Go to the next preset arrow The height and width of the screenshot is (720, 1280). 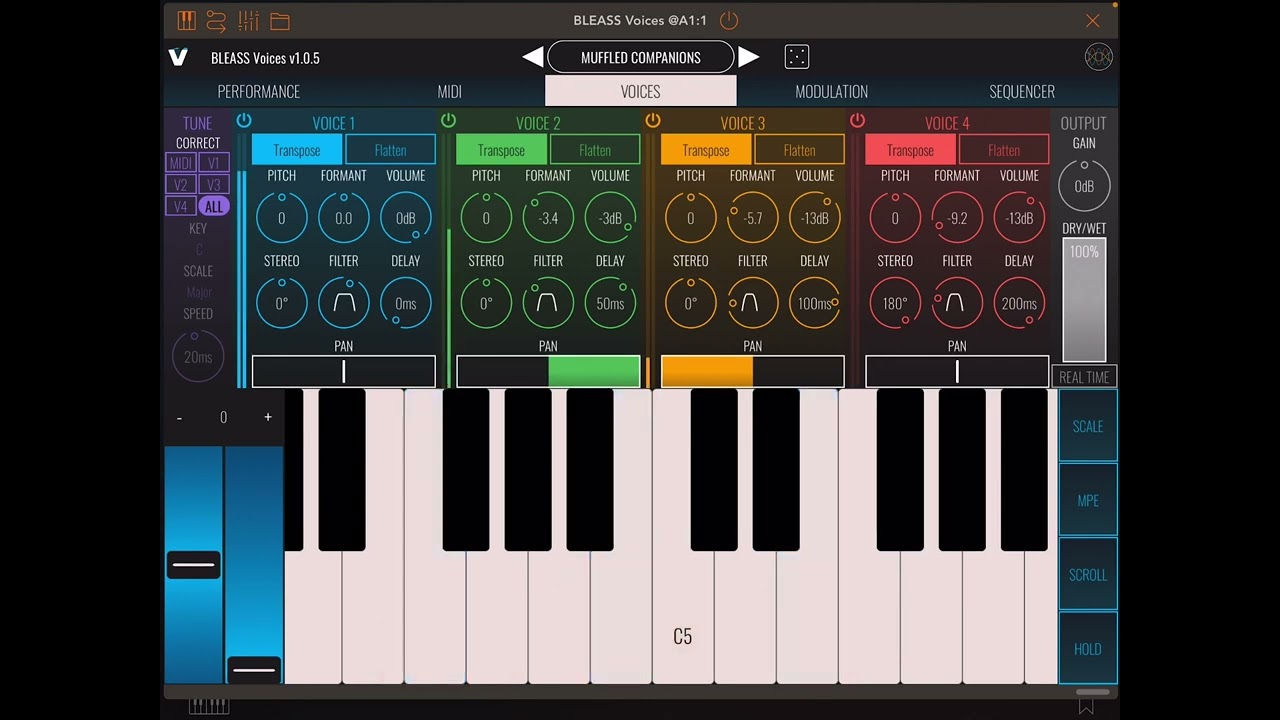click(x=748, y=57)
